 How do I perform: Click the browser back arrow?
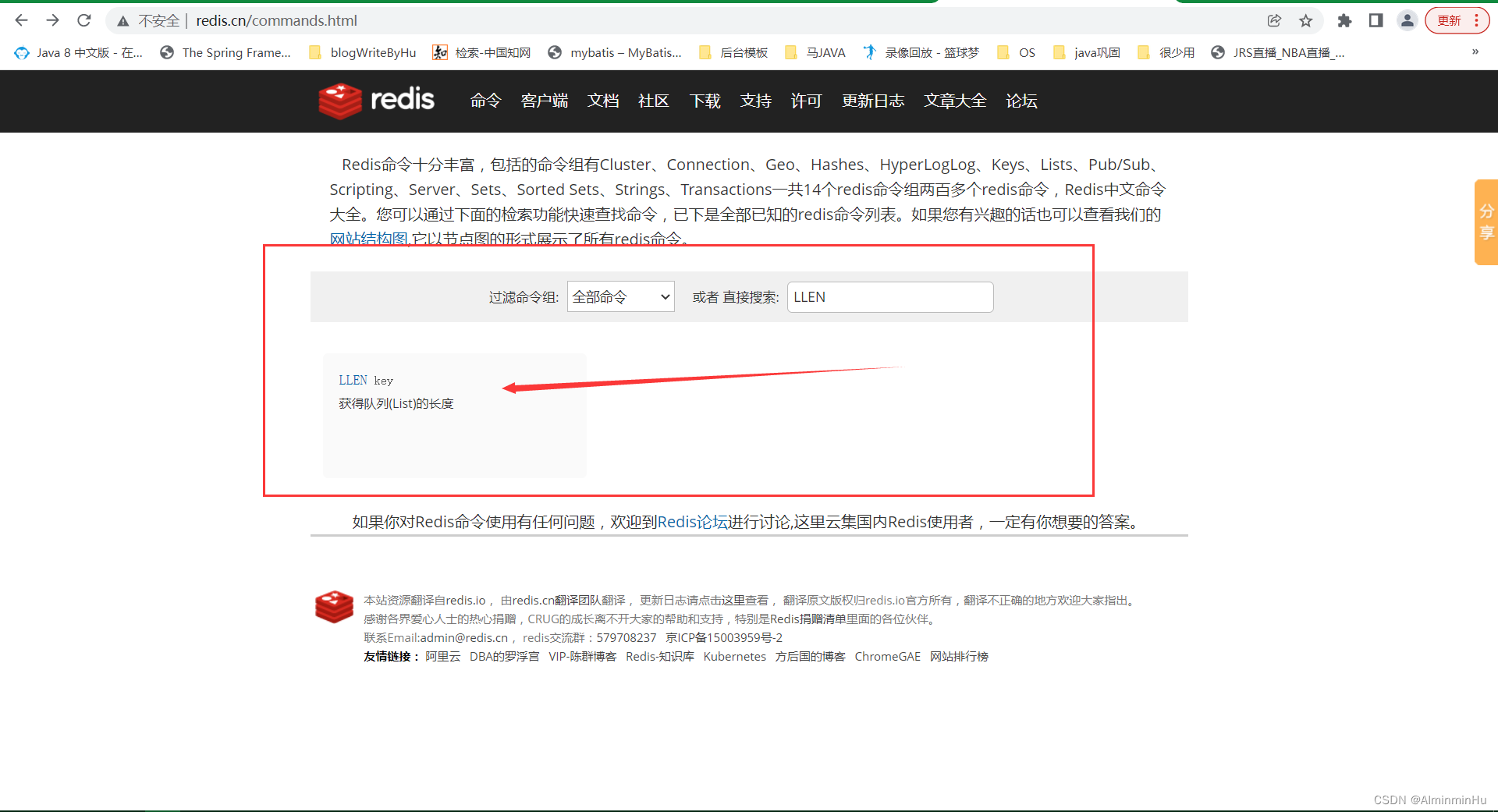(x=22, y=20)
